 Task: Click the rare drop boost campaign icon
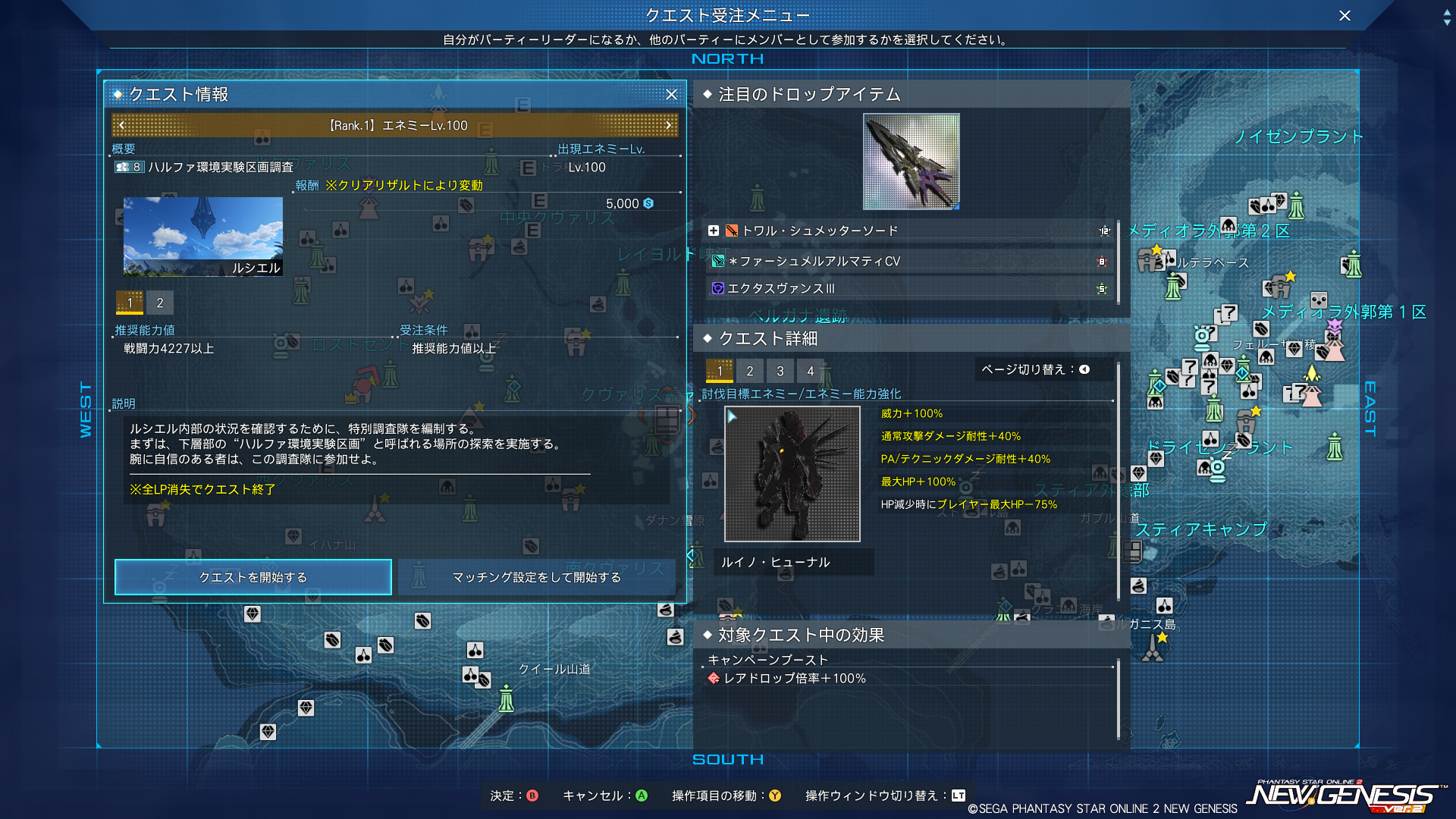pos(713,678)
